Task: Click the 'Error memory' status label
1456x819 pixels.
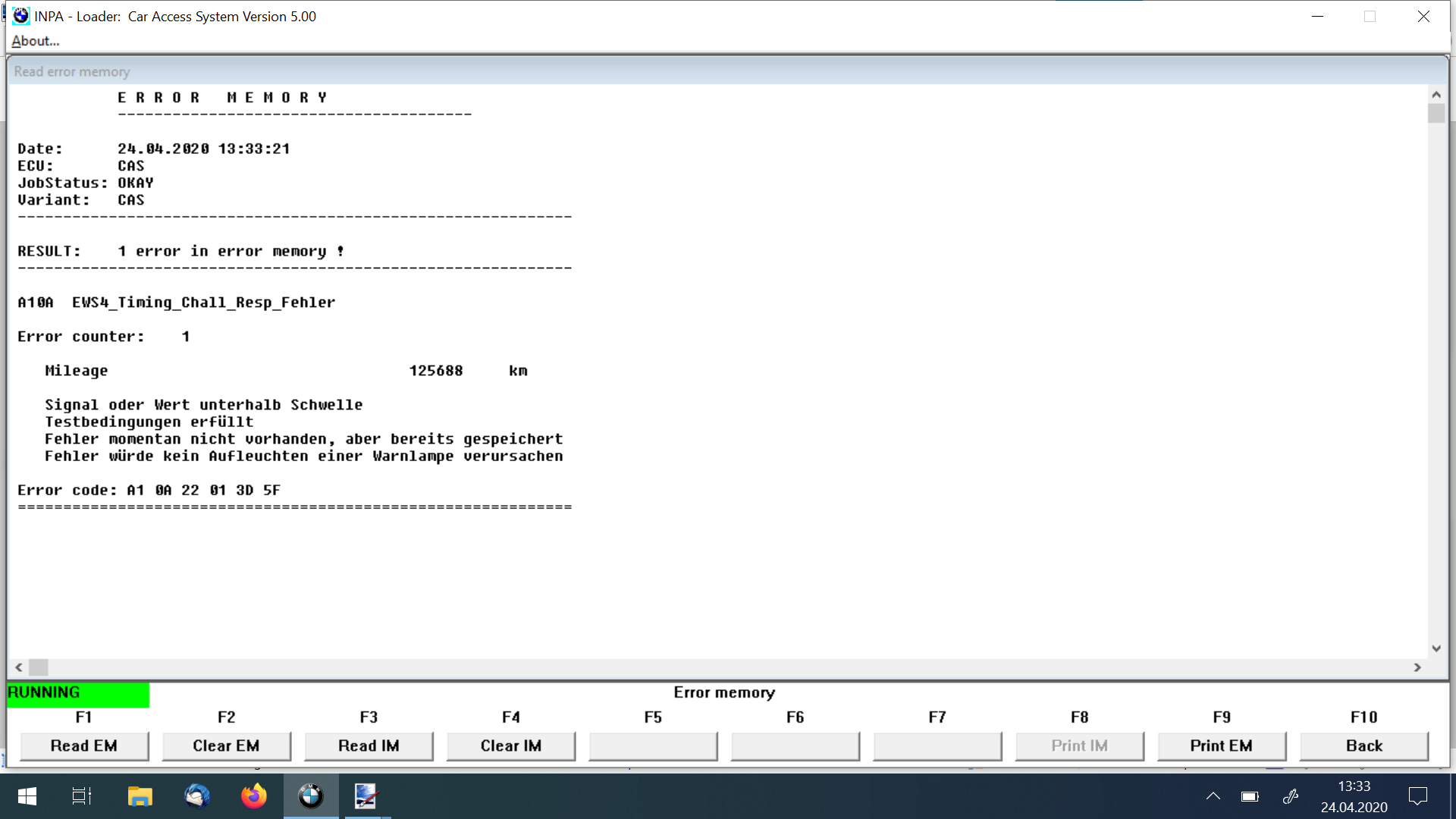Action: pyautogui.click(x=724, y=692)
